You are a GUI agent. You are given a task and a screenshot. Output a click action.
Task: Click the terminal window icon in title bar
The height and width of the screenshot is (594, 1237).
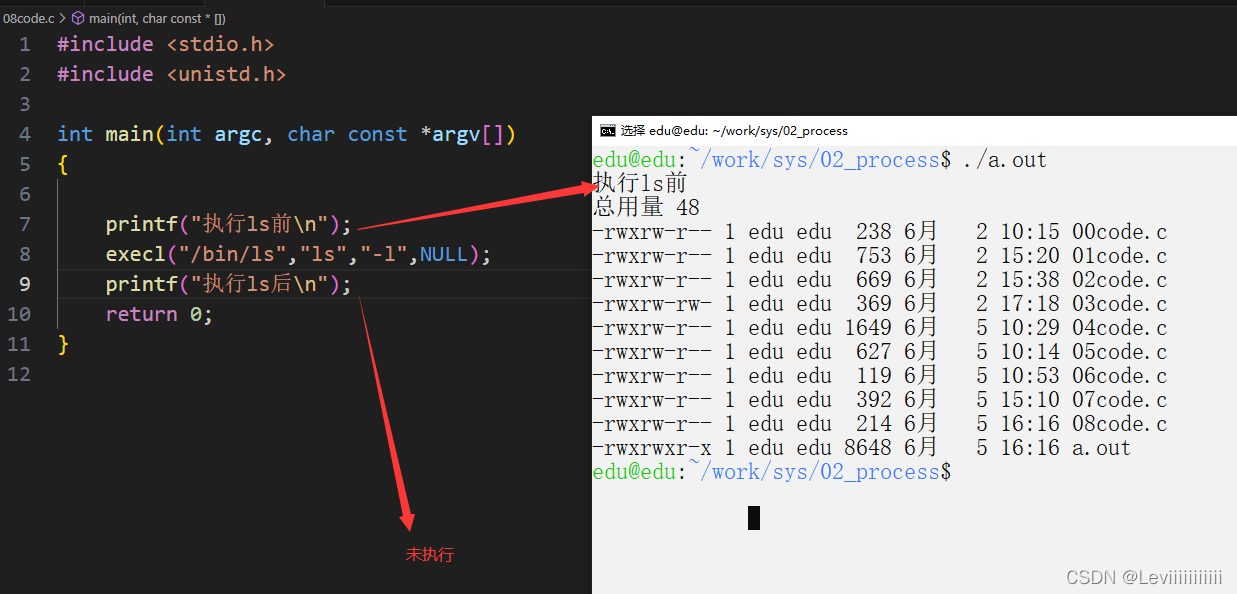607,130
